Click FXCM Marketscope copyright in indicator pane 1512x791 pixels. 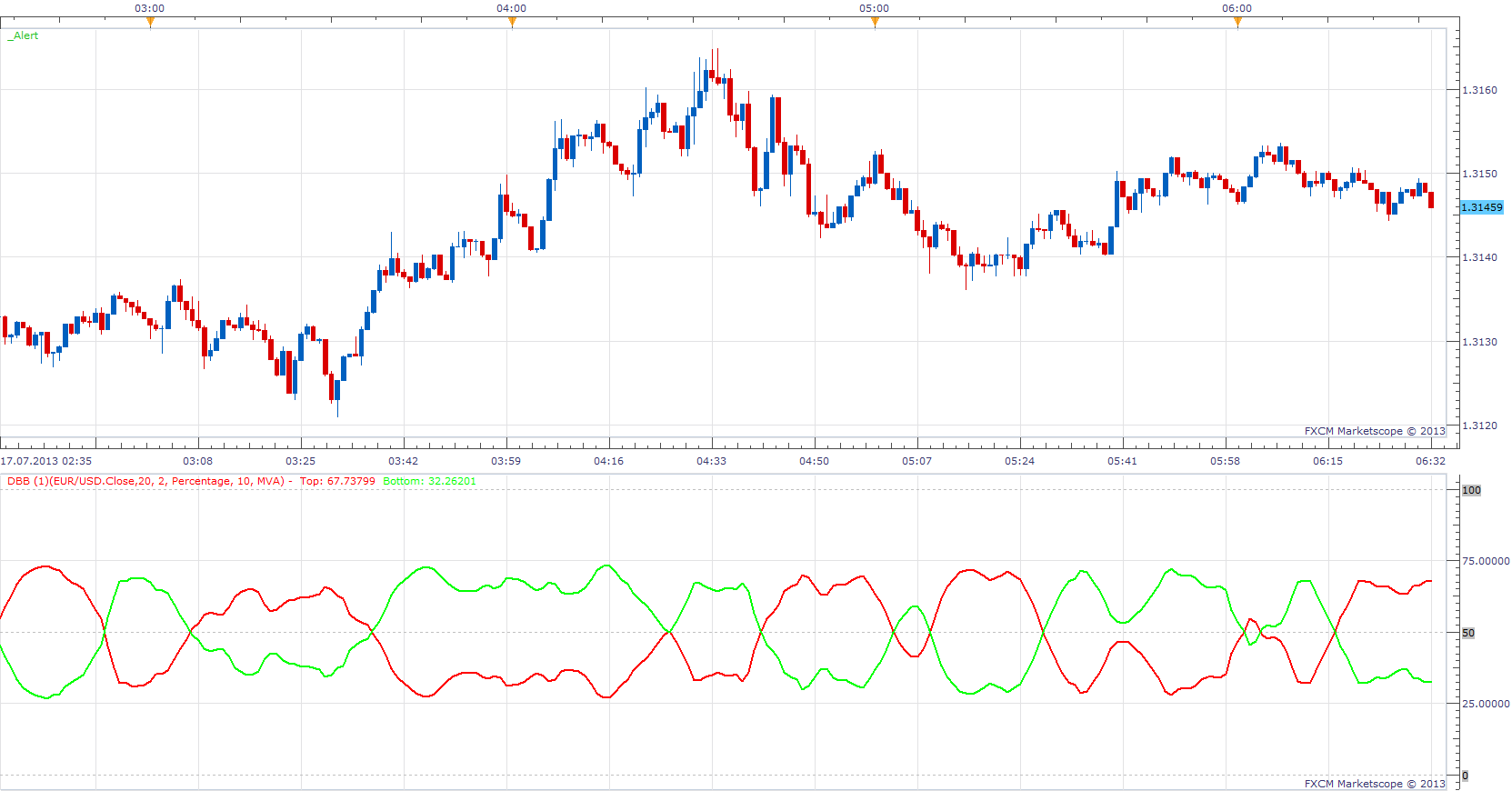[x=1375, y=784]
